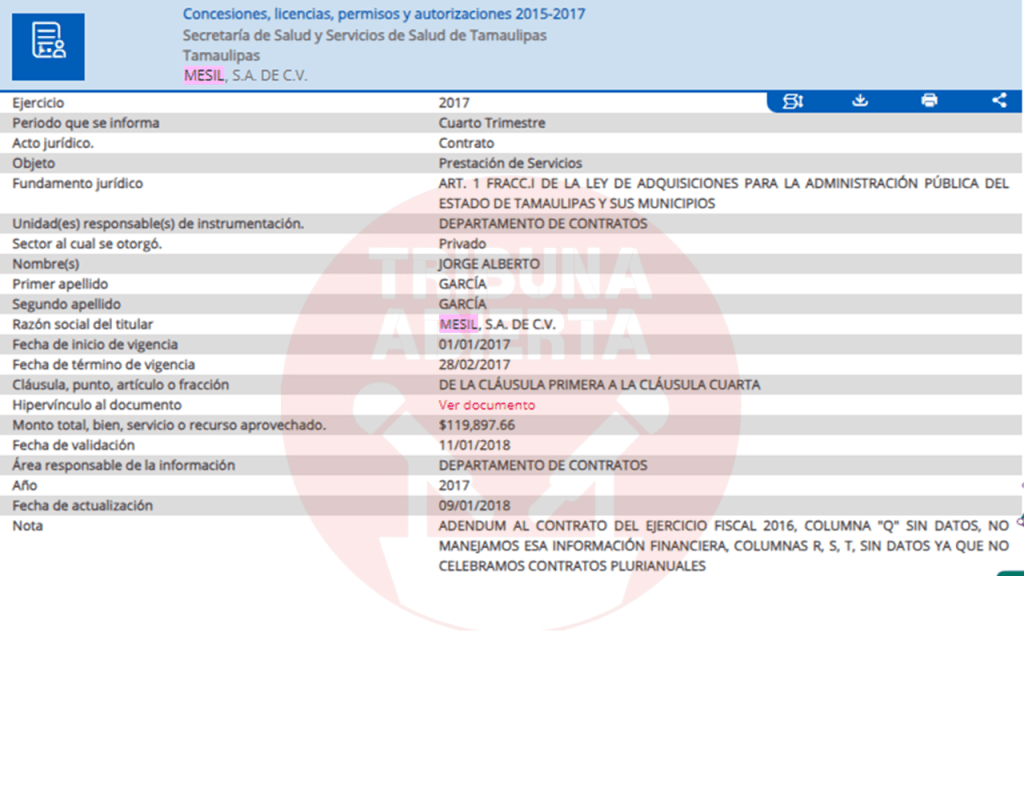Click the 'Hipervínculo al documento' label

tap(97, 405)
